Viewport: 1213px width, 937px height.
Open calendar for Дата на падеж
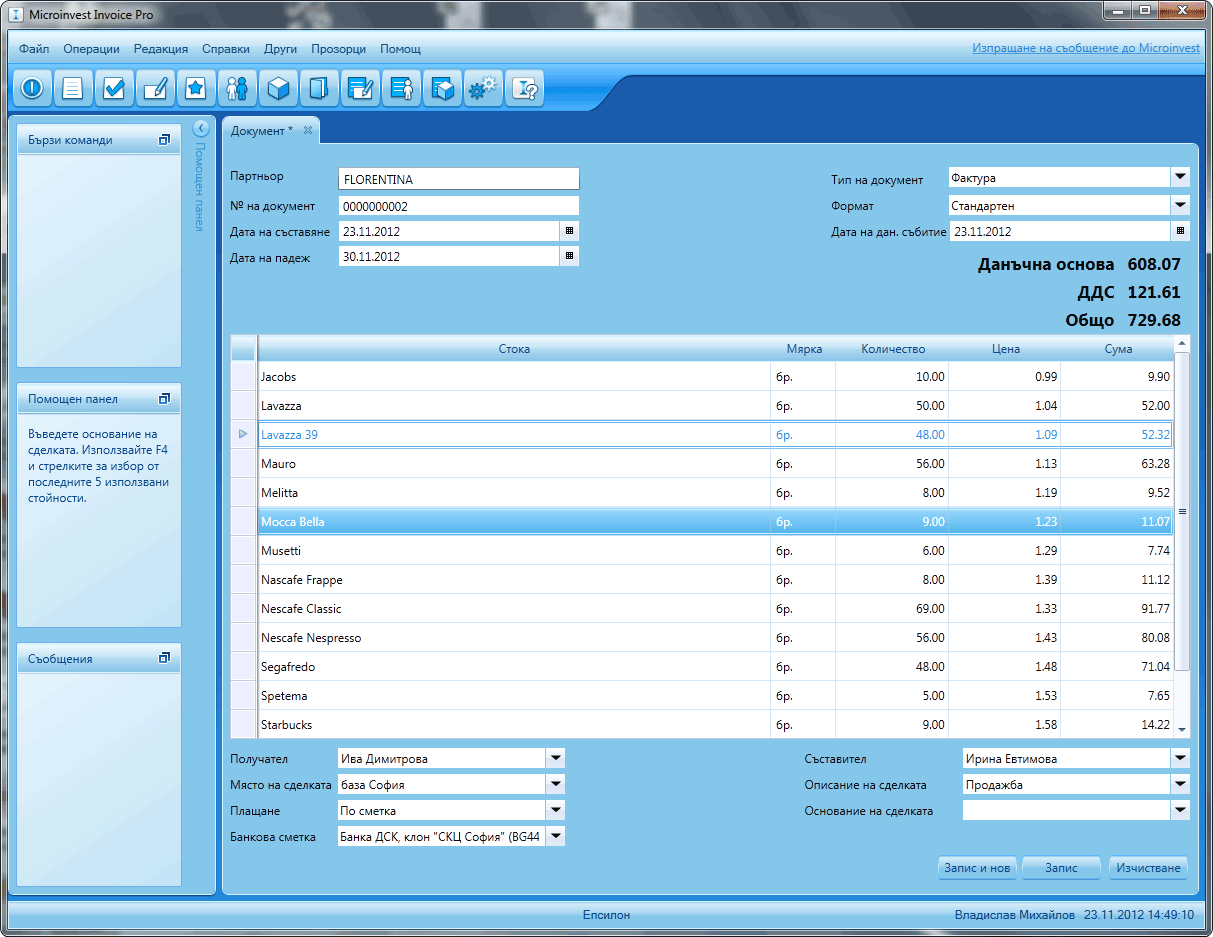coord(570,256)
